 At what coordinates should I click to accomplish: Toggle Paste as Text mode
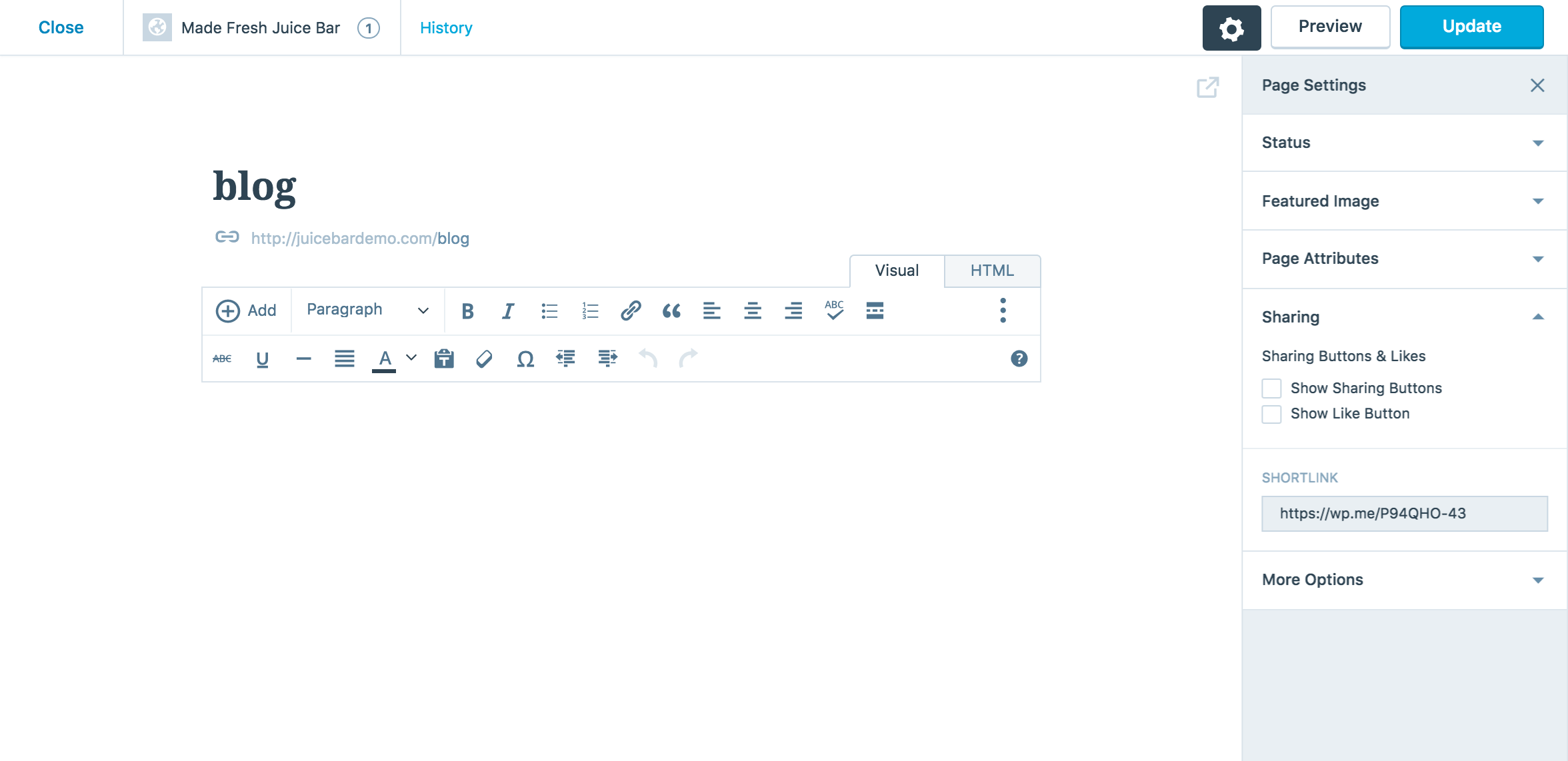[444, 359]
